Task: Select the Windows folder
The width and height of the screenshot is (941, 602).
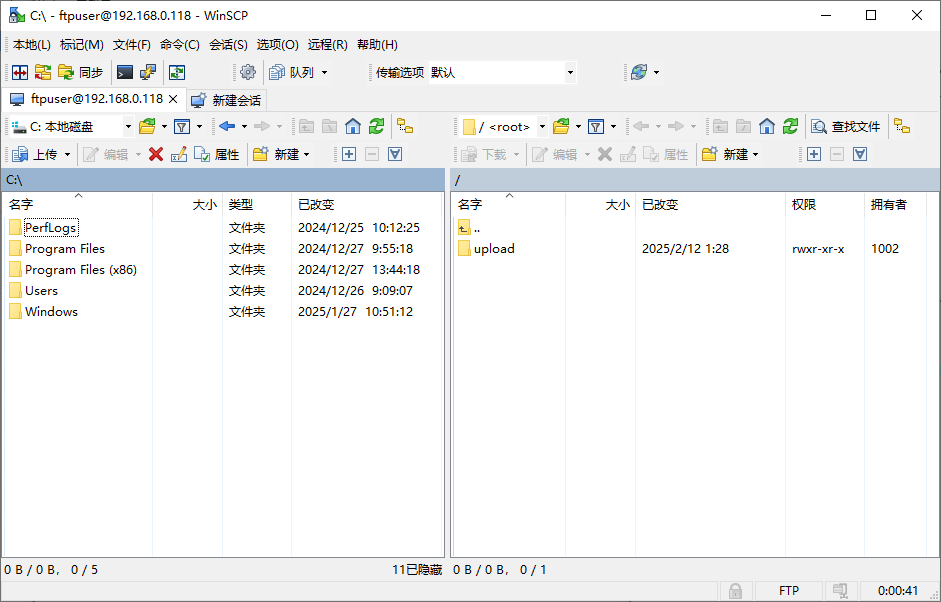Action: click(x=51, y=312)
